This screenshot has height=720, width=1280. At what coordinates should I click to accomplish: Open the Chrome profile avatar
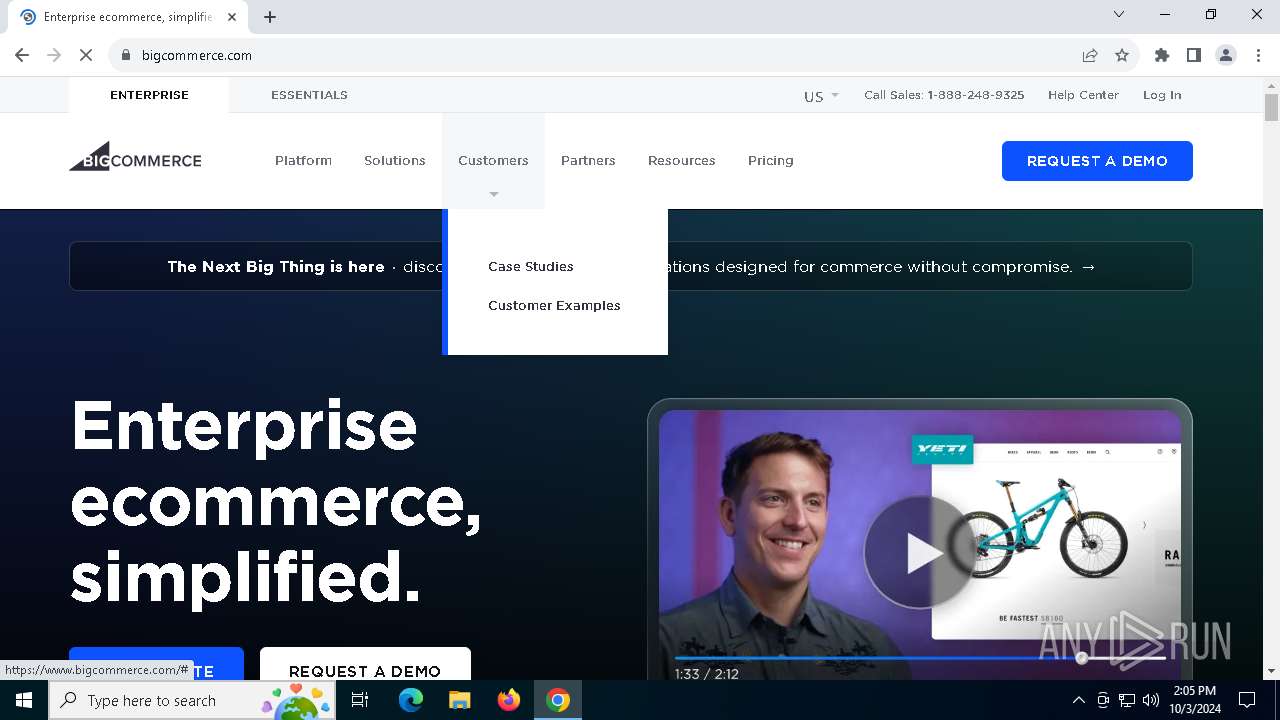(x=1226, y=55)
